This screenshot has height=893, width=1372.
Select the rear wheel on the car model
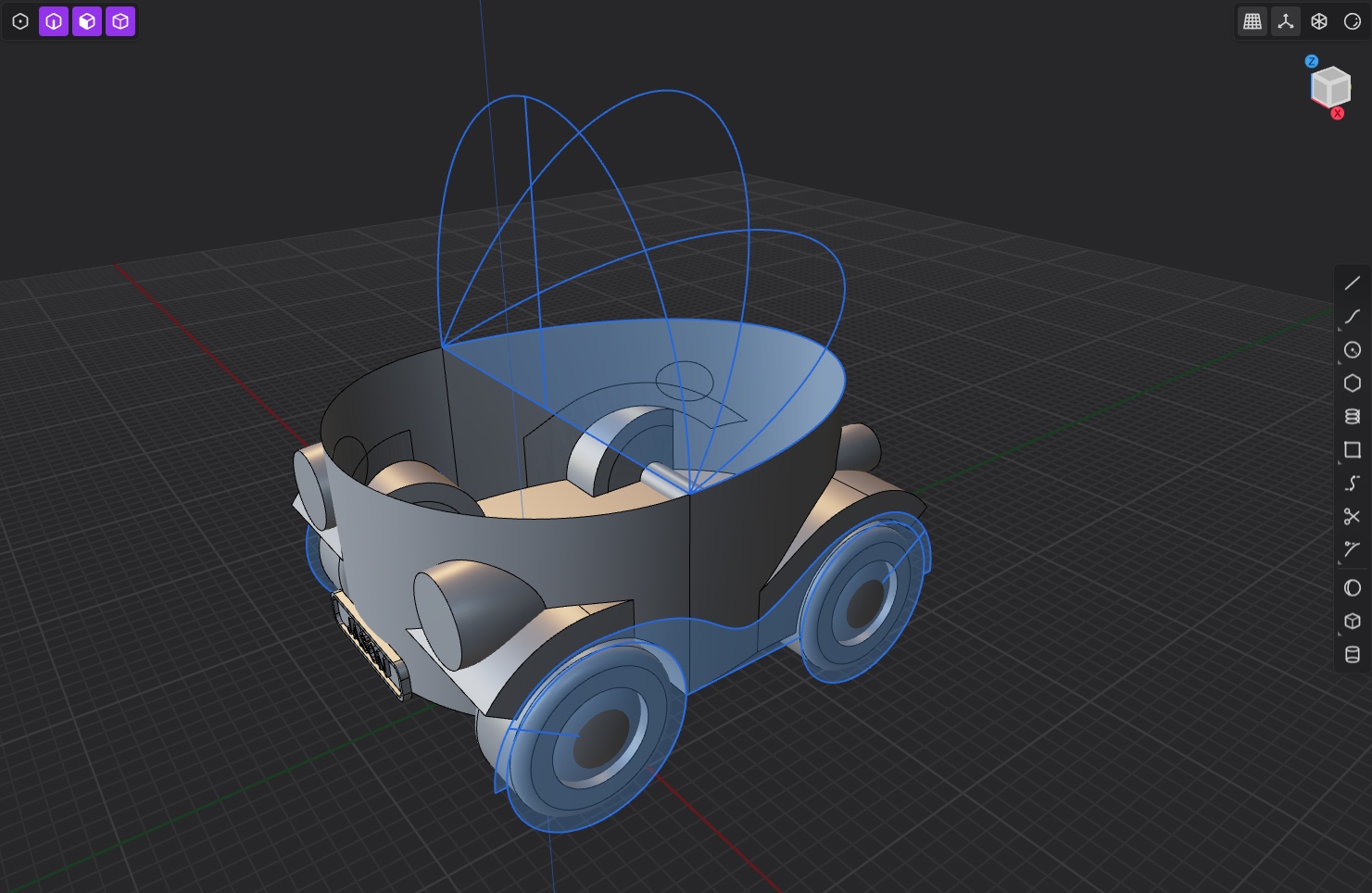point(863,597)
